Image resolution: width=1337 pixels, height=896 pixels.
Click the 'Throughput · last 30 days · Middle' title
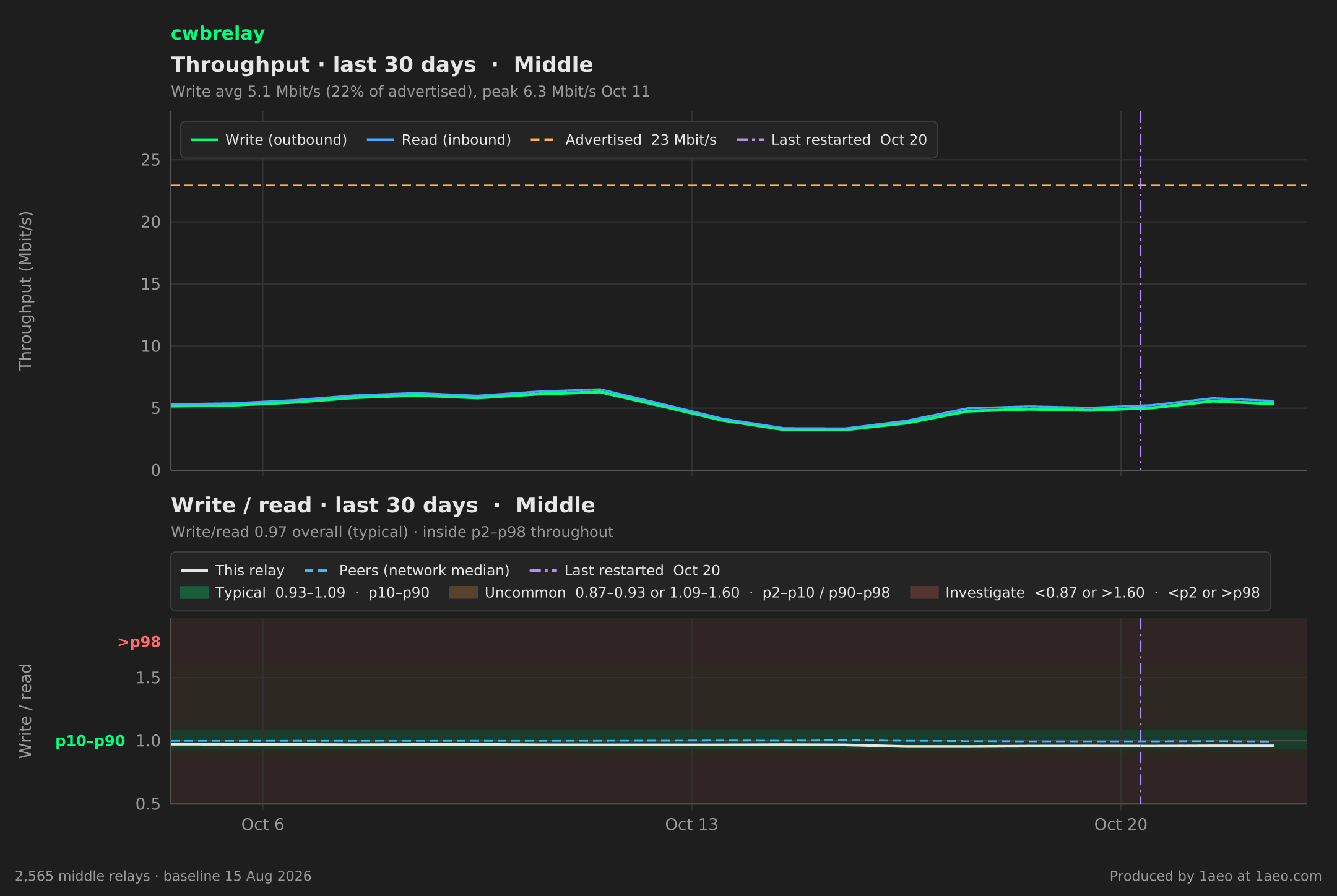(382, 64)
